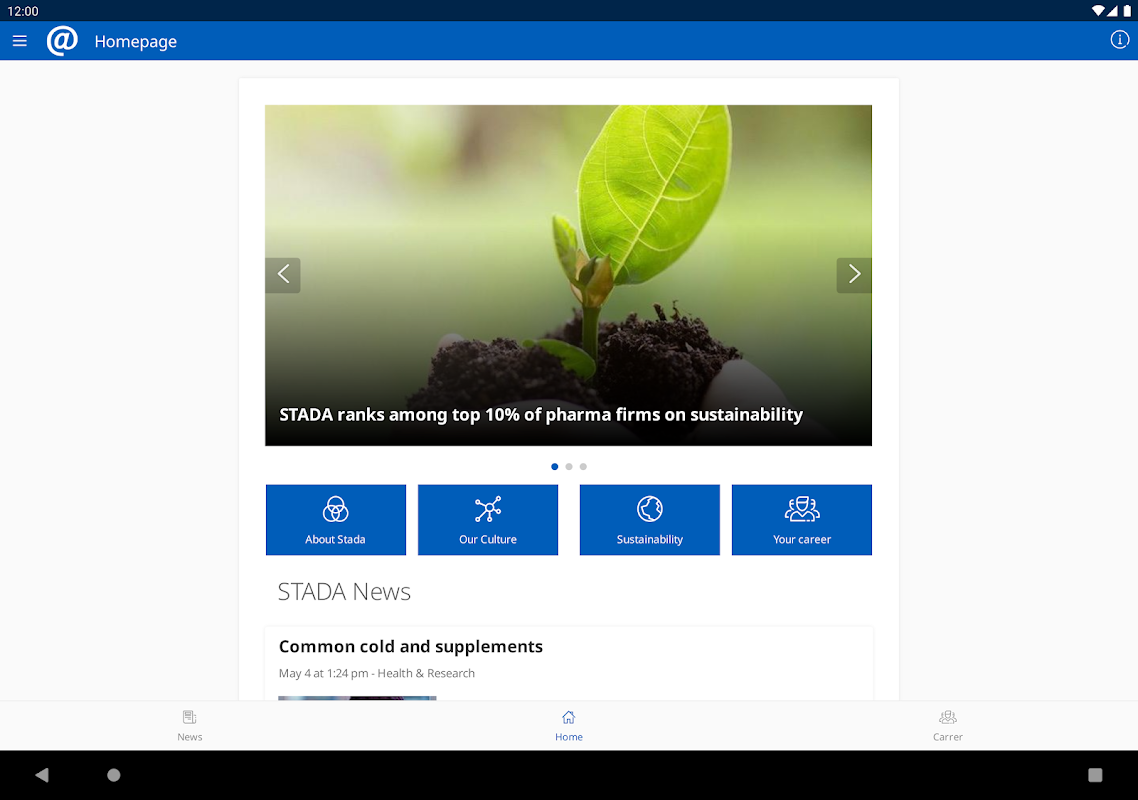Tap Android home circle button
The width and height of the screenshot is (1138, 800).
point(114,775)
